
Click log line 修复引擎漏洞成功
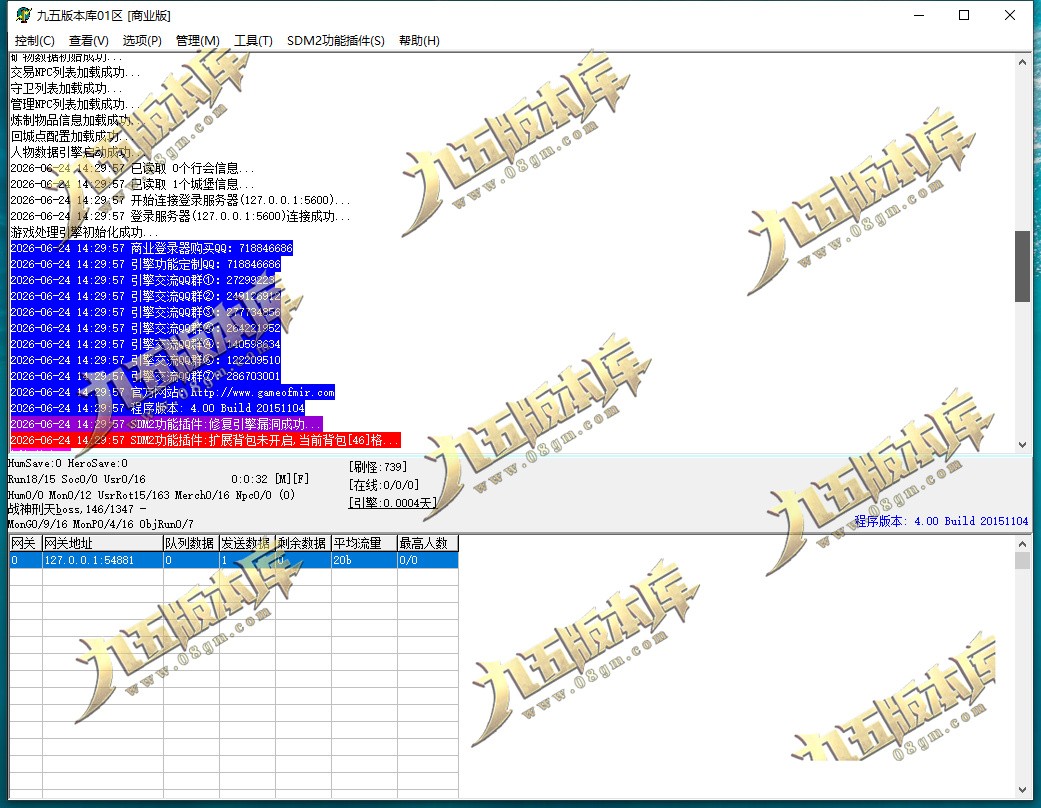[167, 424]
